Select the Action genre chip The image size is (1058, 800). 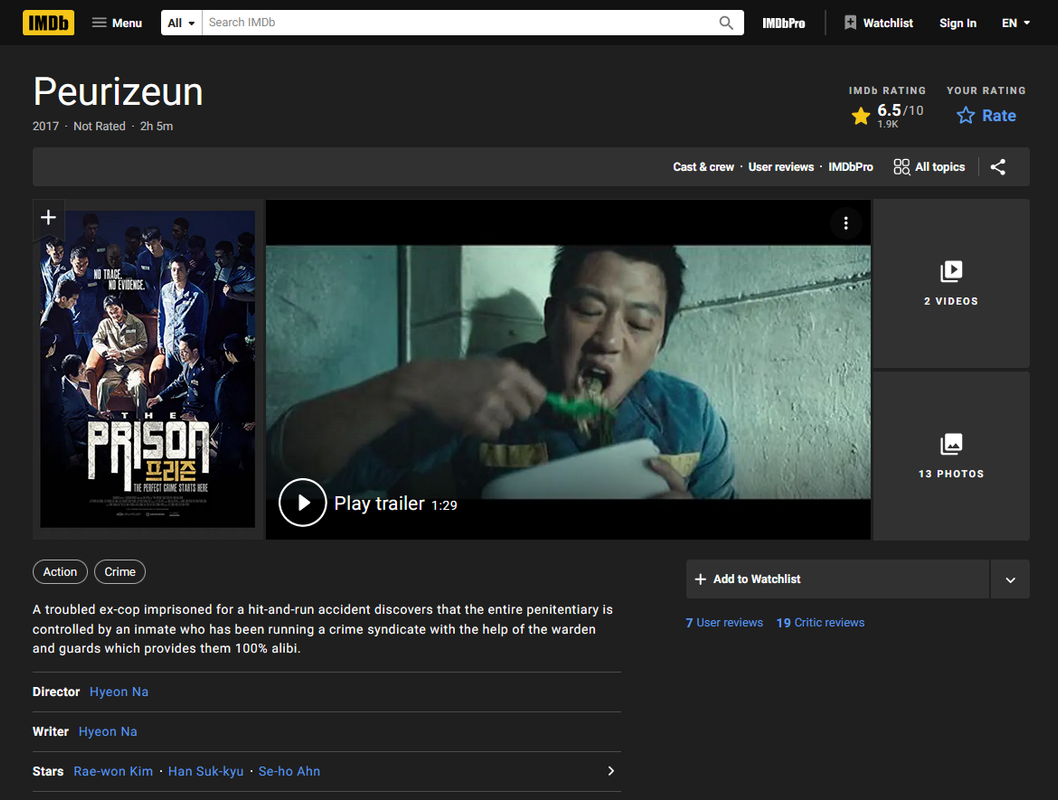tap(60, 571)
